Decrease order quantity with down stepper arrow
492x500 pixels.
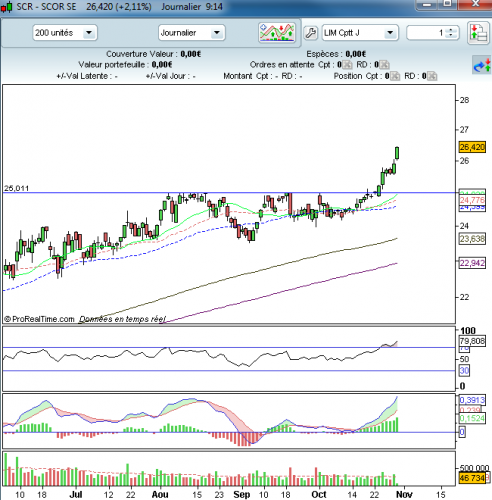point(451,35)
